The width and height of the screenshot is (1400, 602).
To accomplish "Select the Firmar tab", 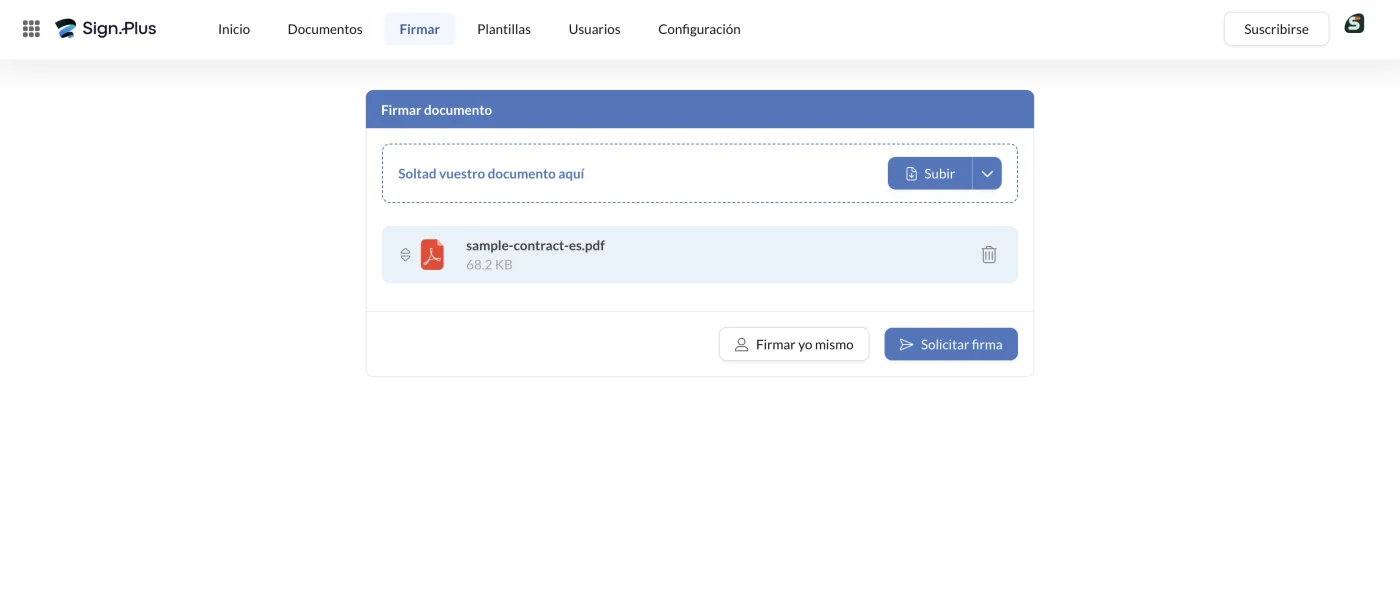I will click(419, 29).
